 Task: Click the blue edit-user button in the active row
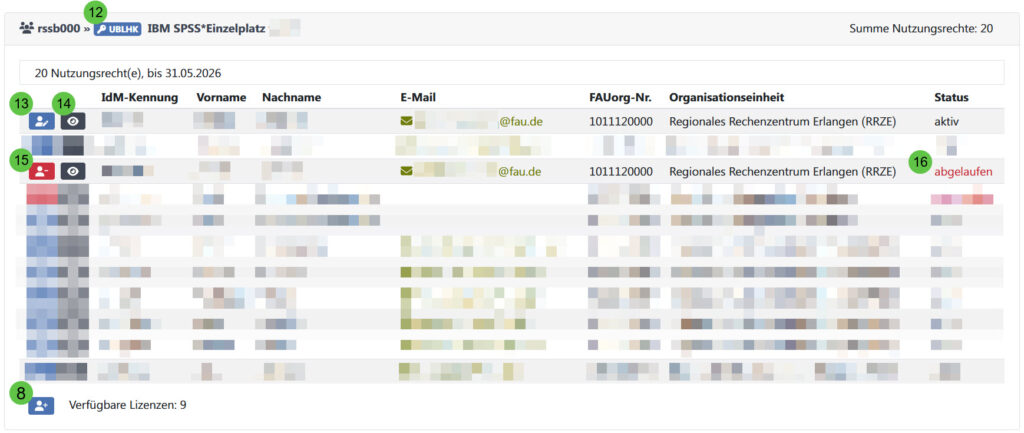(41, 121)
